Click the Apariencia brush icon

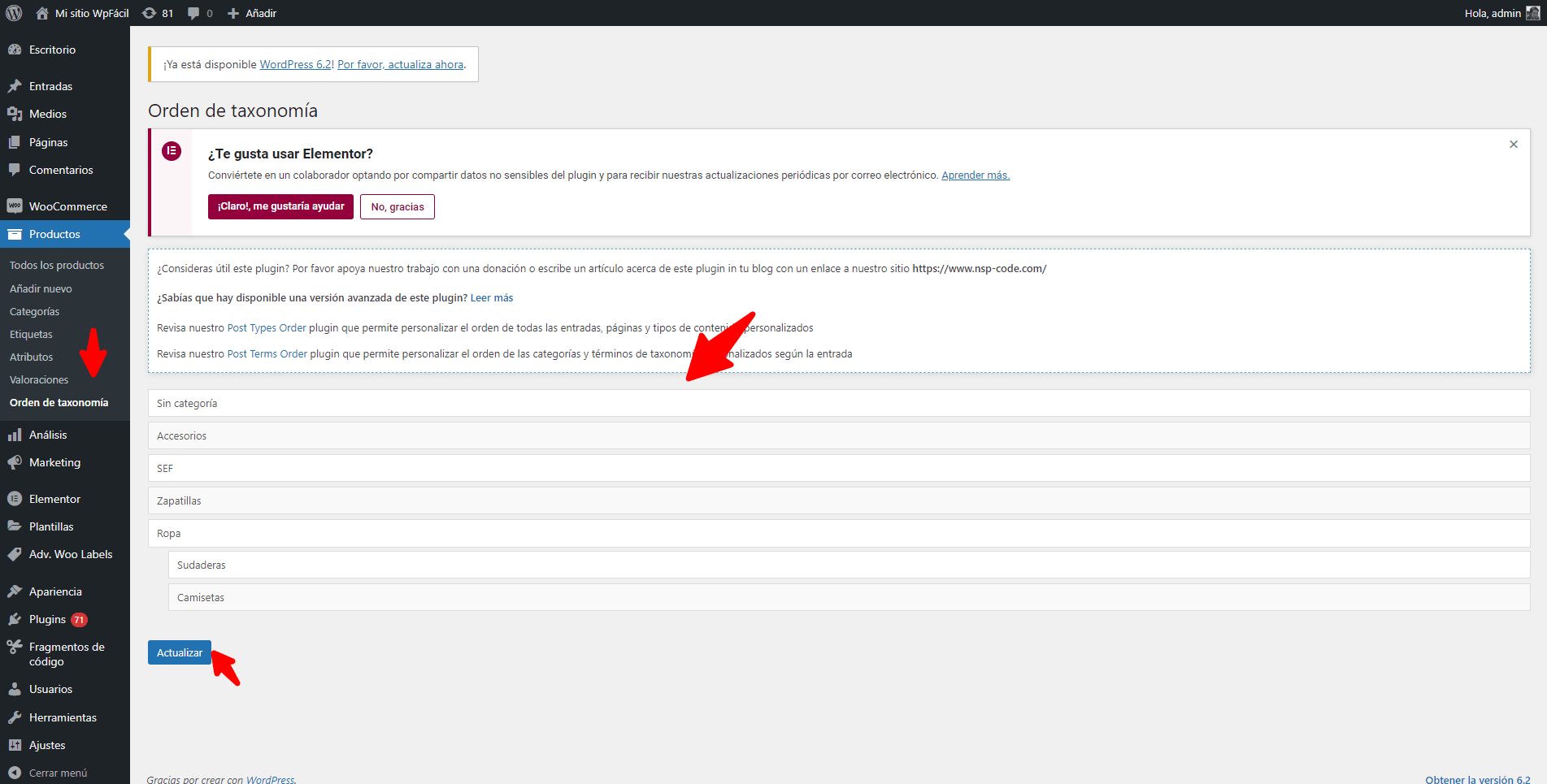[15, 591]
